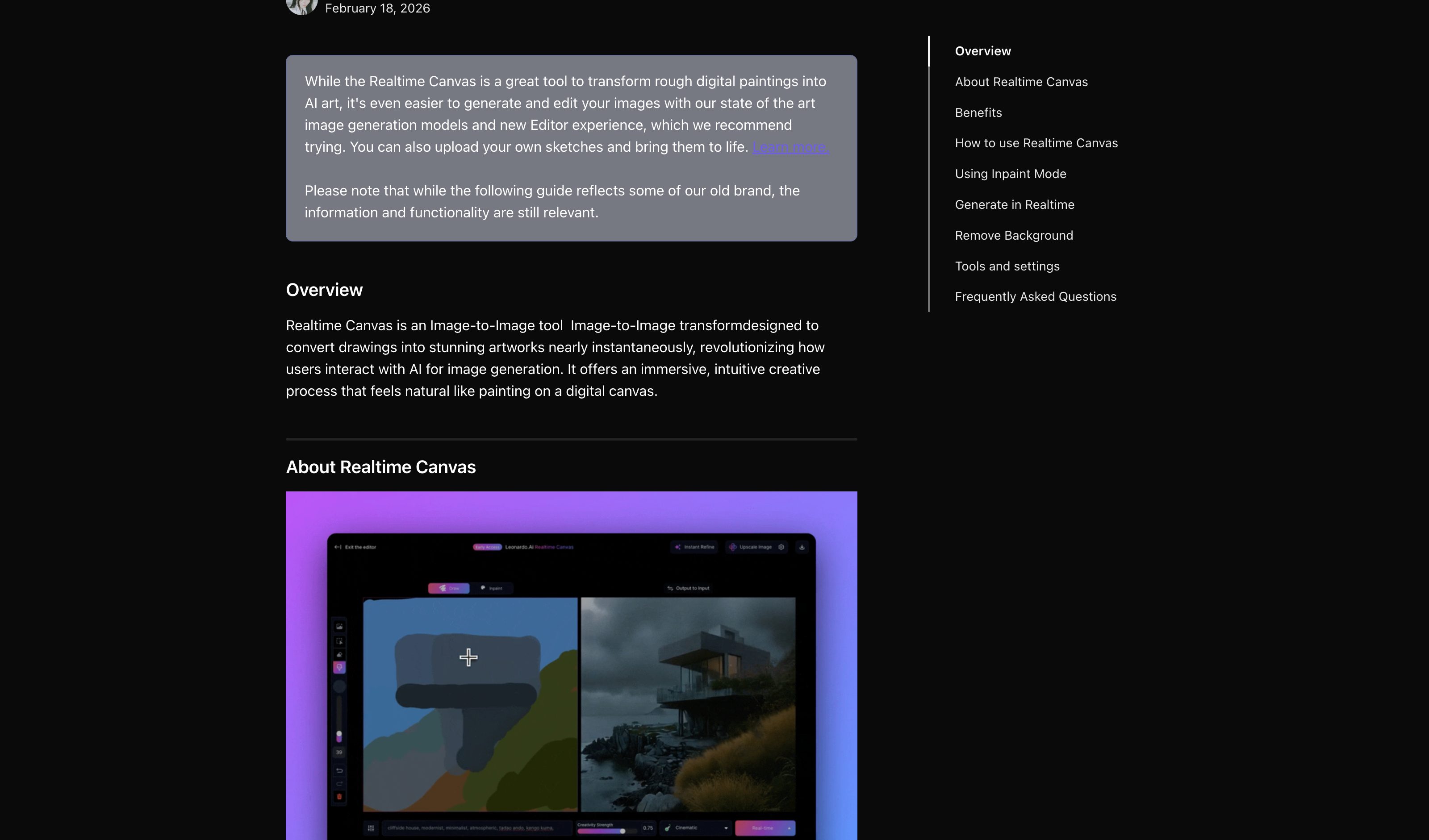Click the red trash clear canvas icon

[x=339, y=797]
